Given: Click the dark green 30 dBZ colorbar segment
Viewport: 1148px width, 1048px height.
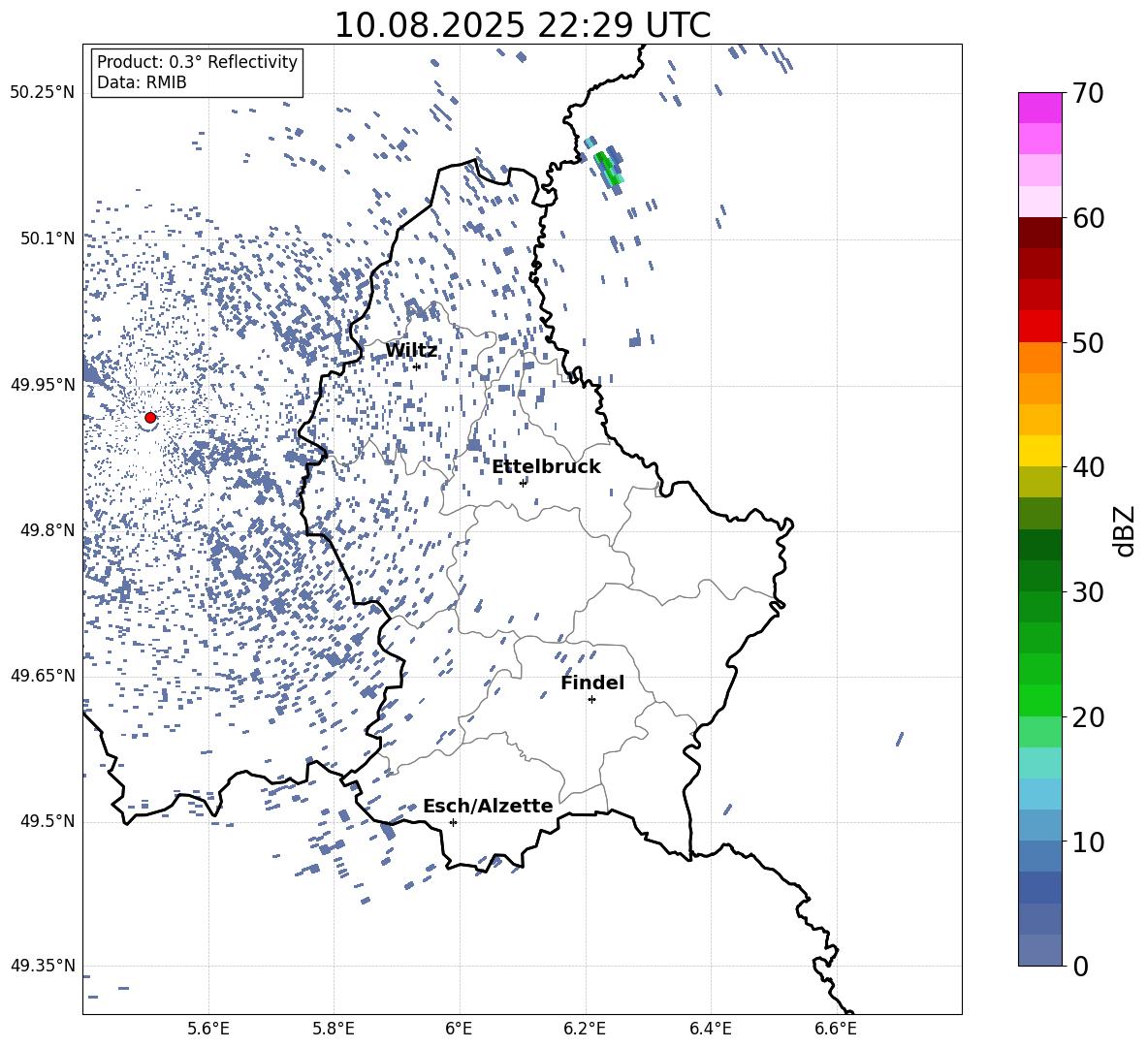Looking at the screenshot, I should pyautogui.click(x=1039, y=576).
